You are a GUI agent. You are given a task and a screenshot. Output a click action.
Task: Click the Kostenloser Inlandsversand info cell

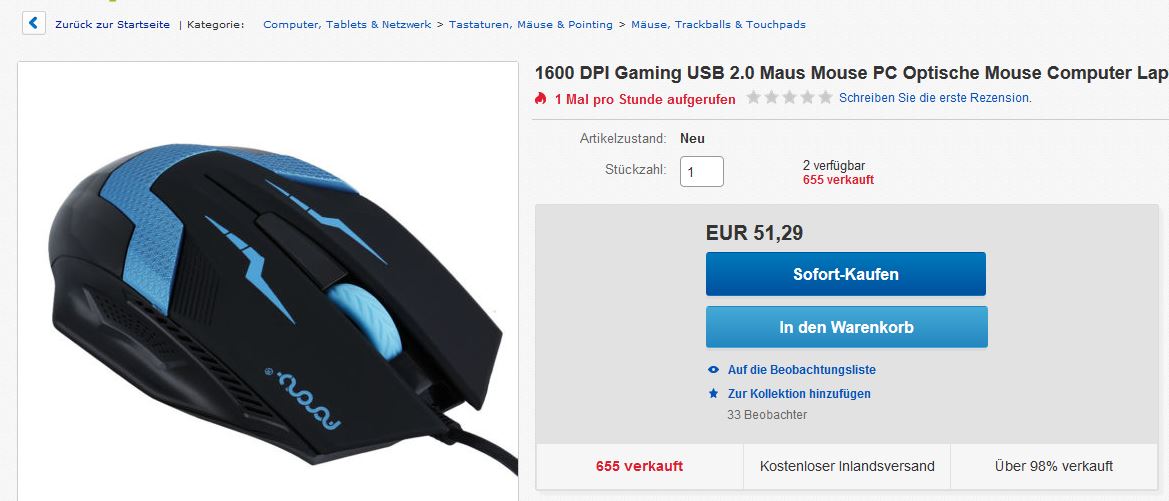[x=847, y=466]
